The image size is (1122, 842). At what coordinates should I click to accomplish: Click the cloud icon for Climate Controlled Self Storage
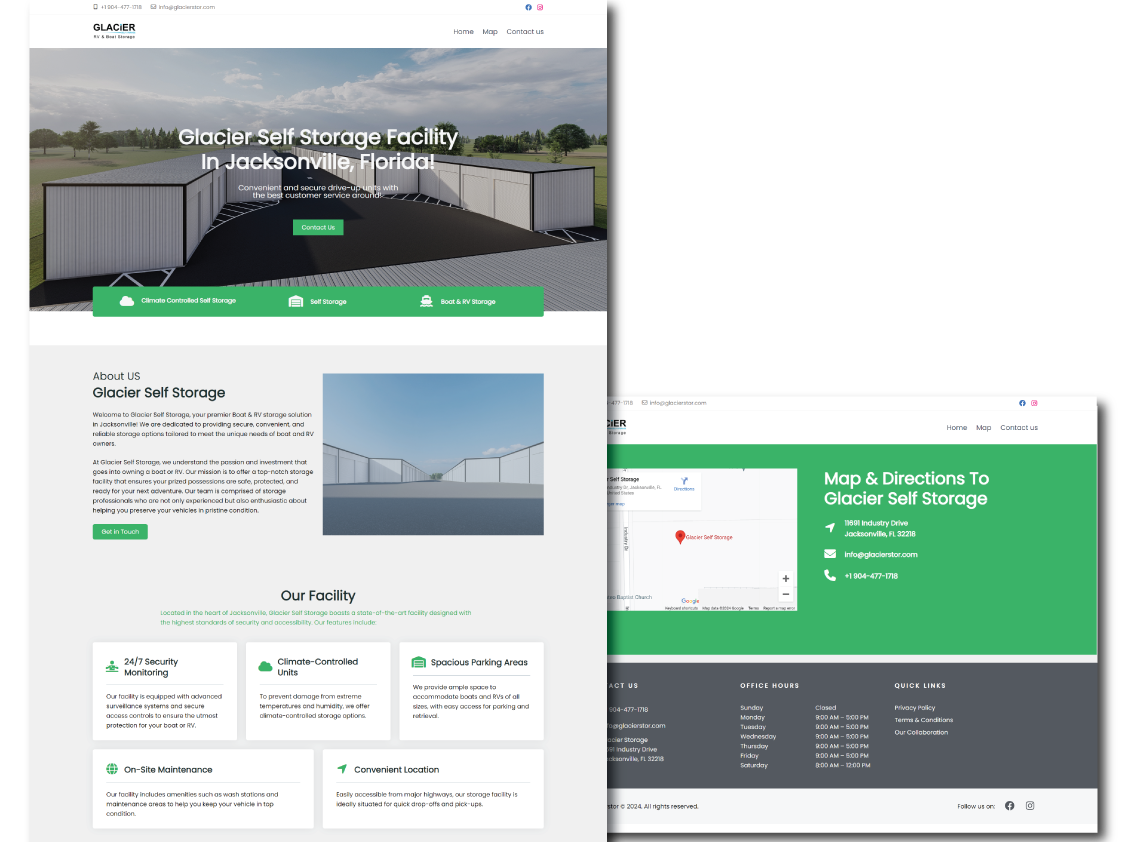[127, 301]
